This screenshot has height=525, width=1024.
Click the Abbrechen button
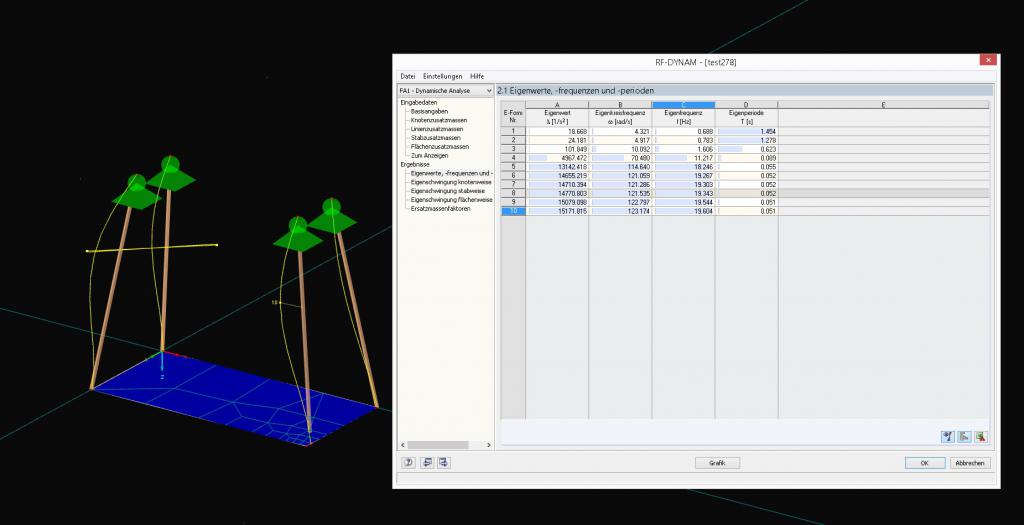point(970,463)
